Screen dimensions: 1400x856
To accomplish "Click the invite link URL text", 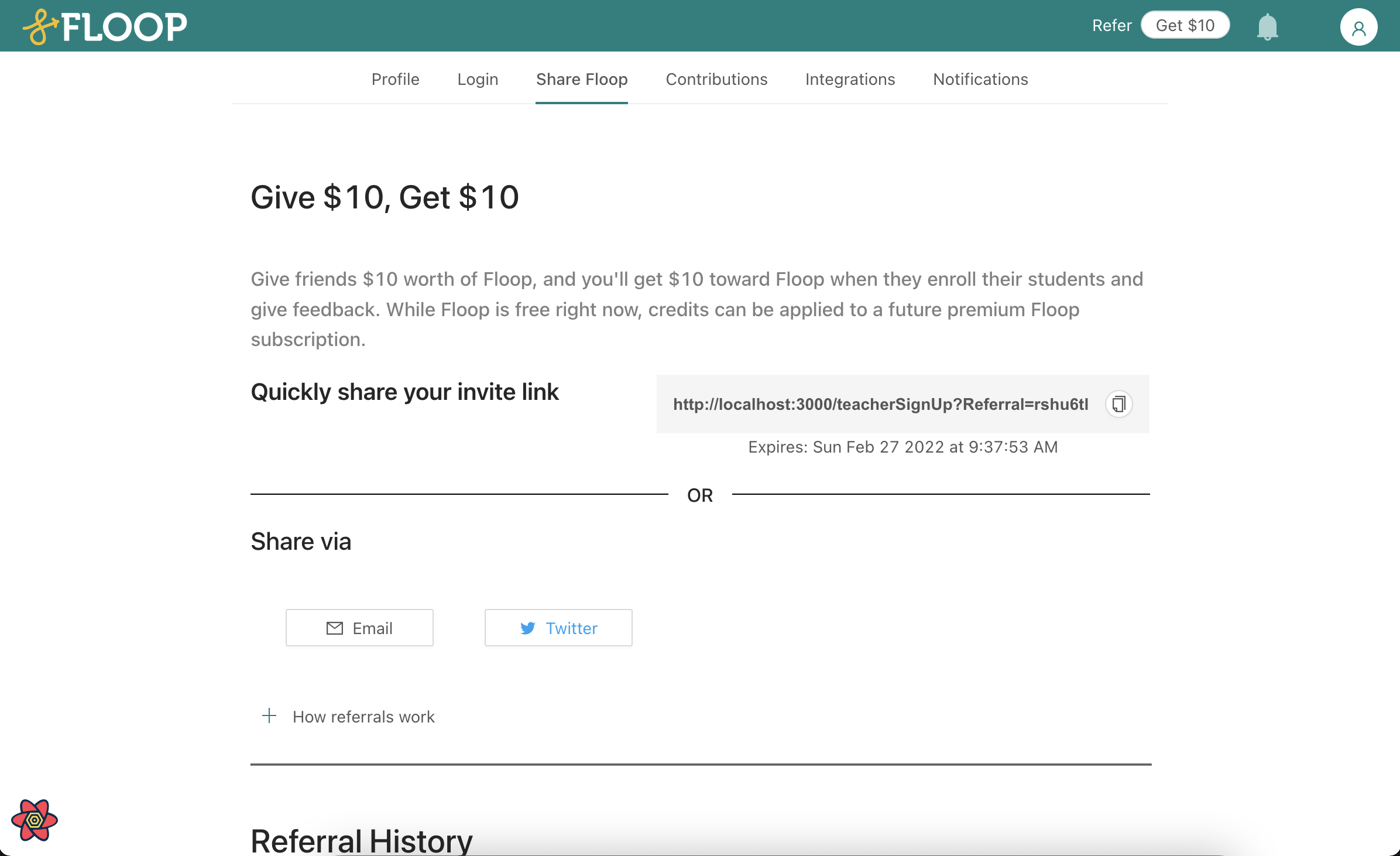I will pyautogui.click(x=880, y=405).
